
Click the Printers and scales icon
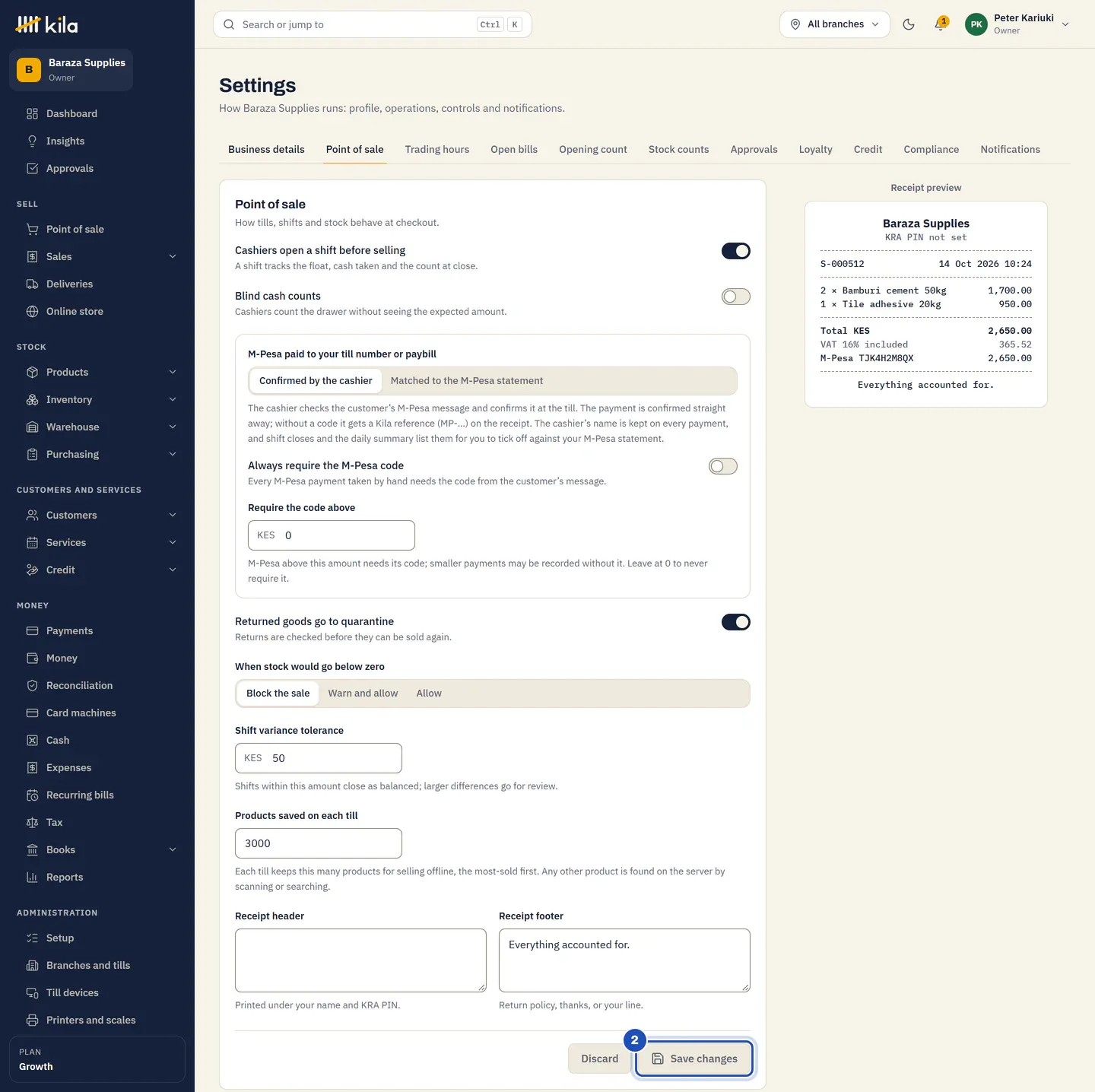point(32,1020)
